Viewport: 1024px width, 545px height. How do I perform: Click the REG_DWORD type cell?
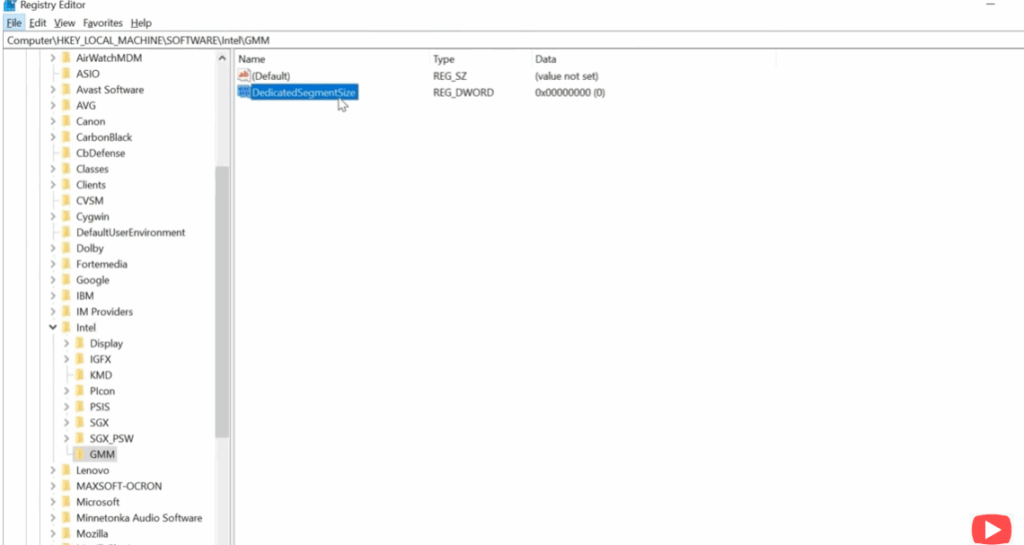[464, 93]
